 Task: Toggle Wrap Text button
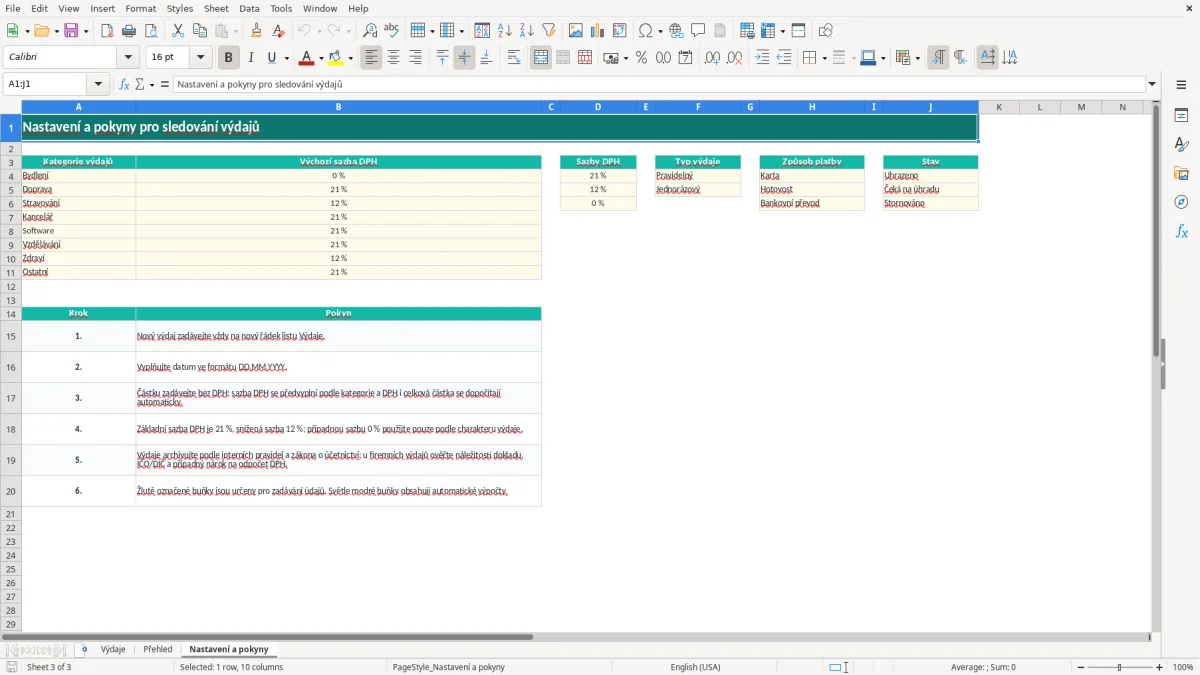click(x=514, y=58)
